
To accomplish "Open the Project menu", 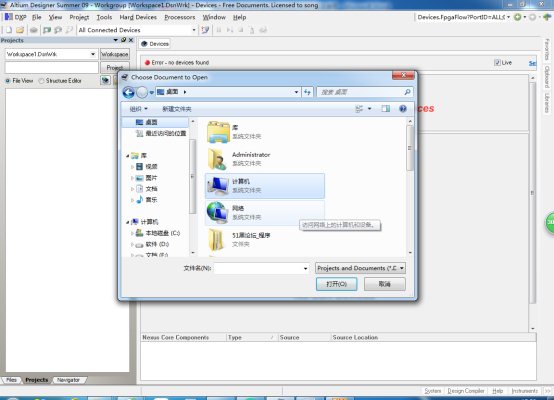I will pyautogui.click(x=79, y=17).
